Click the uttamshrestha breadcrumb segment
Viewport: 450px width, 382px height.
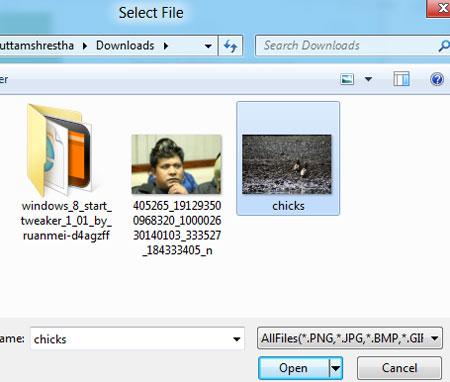point(37,45)
